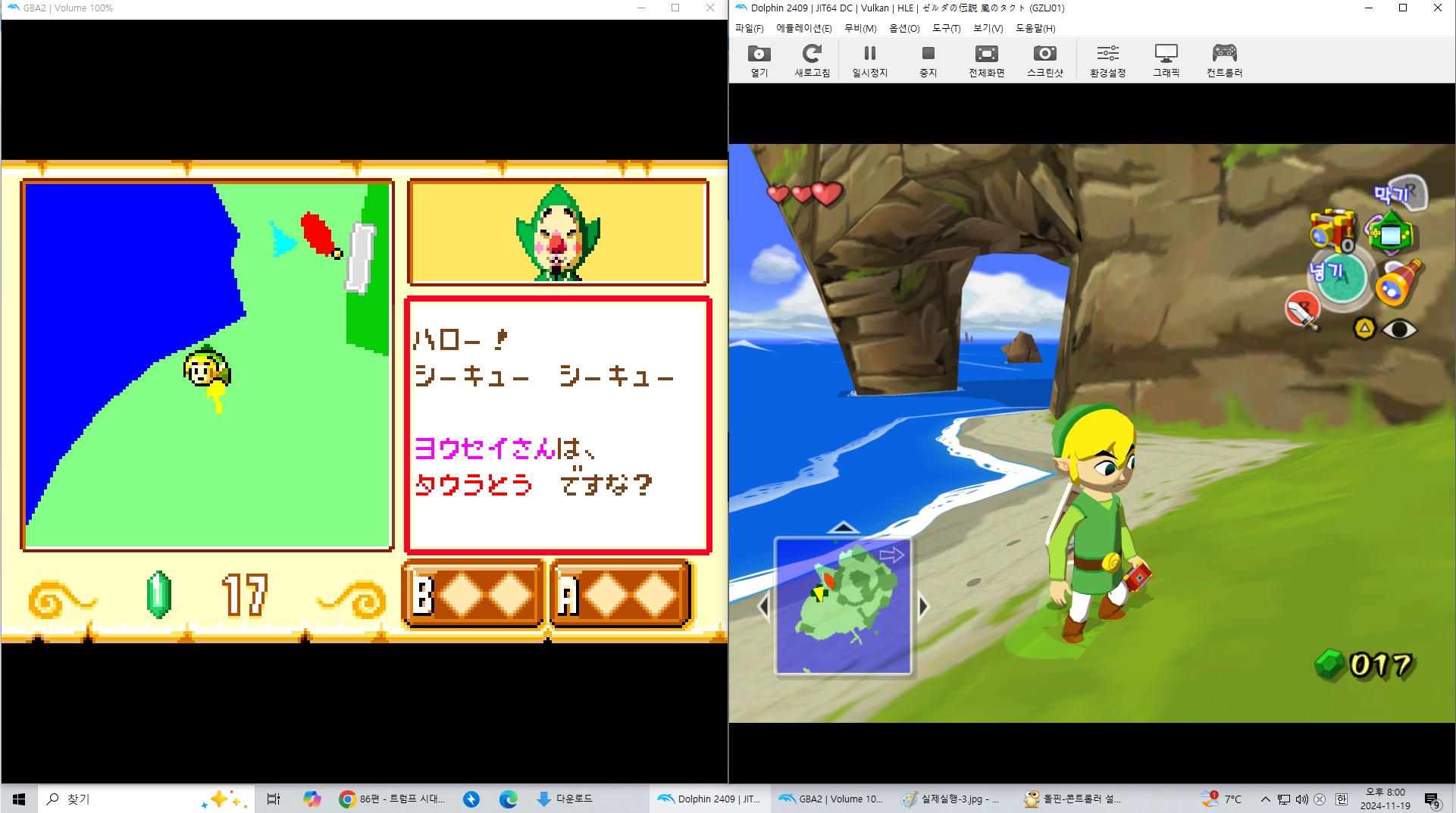Screen dimensions: 1456x813
Task: Switch to GBA2 Volume taskbar item
Action: [831, 799]
